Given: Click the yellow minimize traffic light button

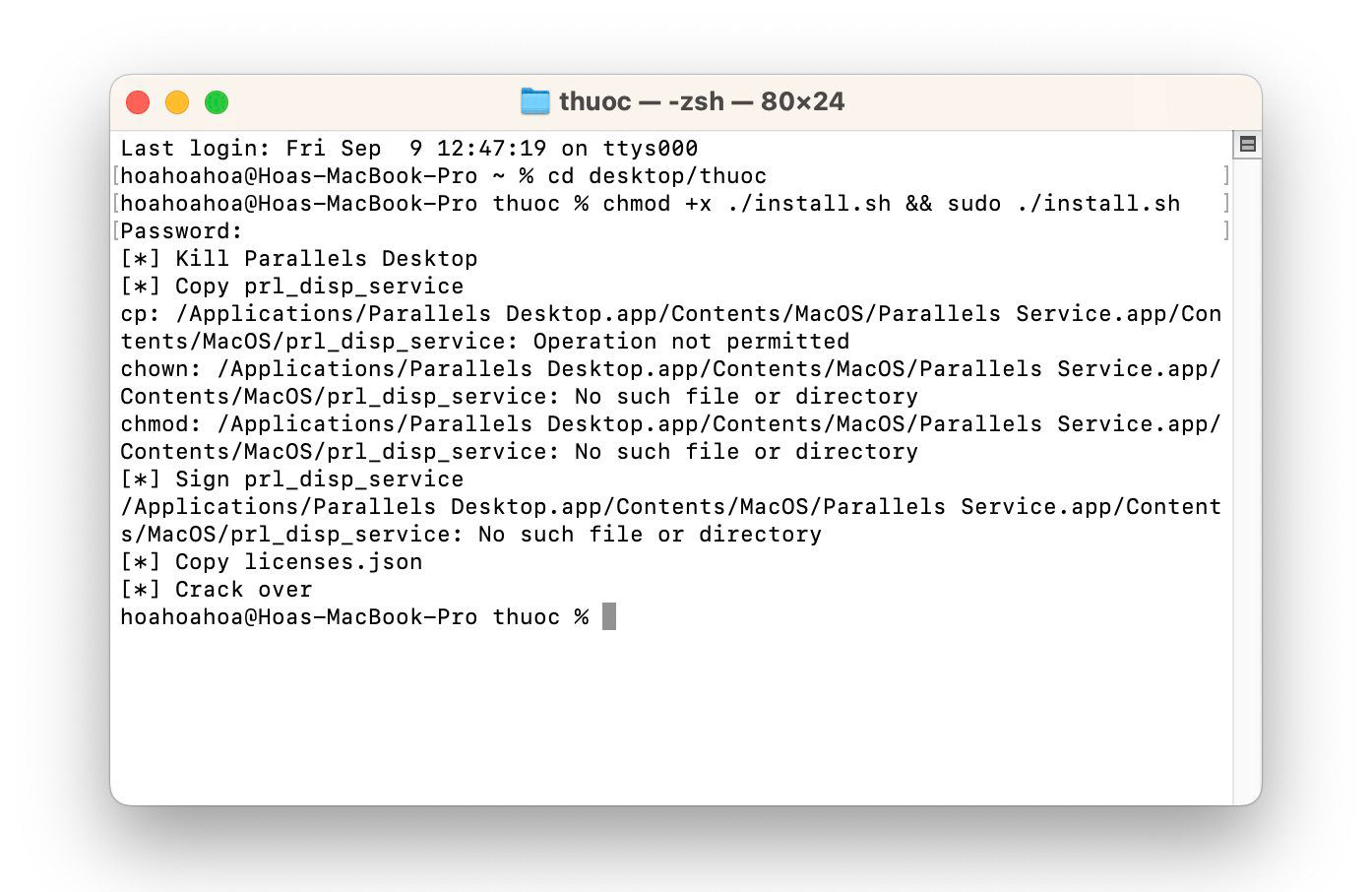Looking at the screenshot, I should point(177,101).
